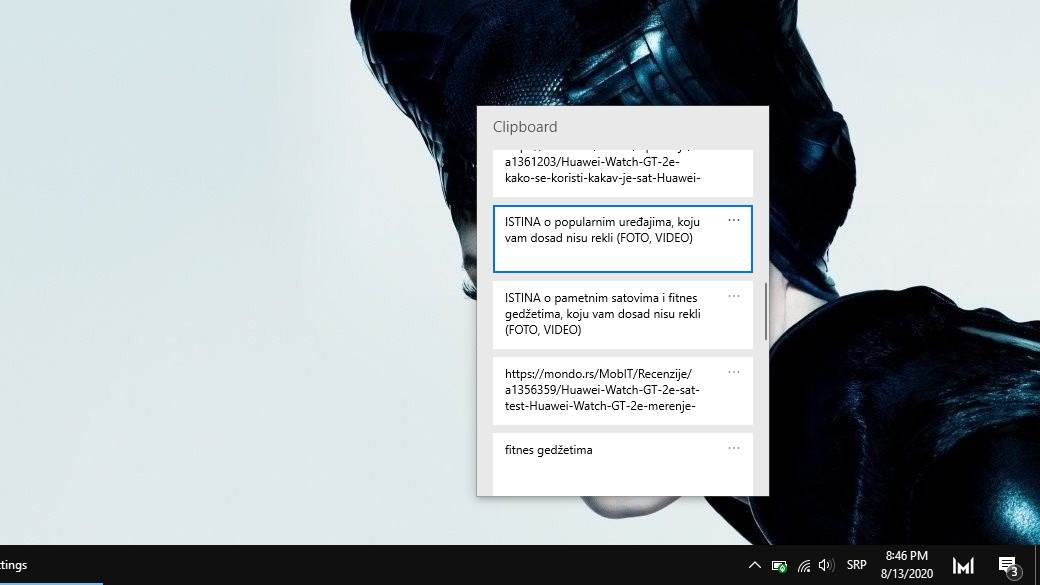Image resolution: width=1040 pixels, height=585 pixels.
Task: Click the Clipboard panel header
Action: (525, 126)
